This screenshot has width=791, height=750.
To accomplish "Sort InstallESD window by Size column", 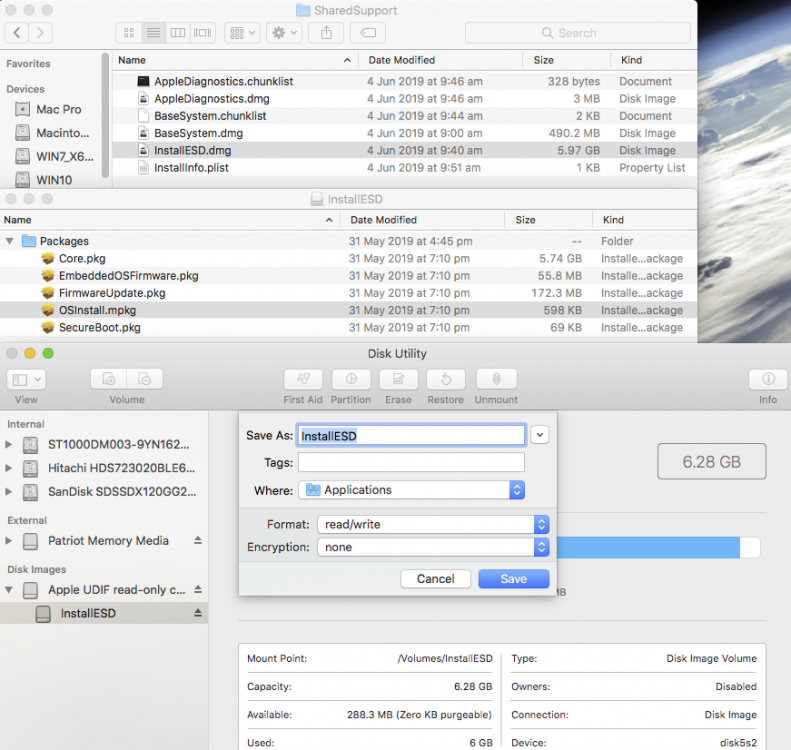I will (x=548, y=220).
